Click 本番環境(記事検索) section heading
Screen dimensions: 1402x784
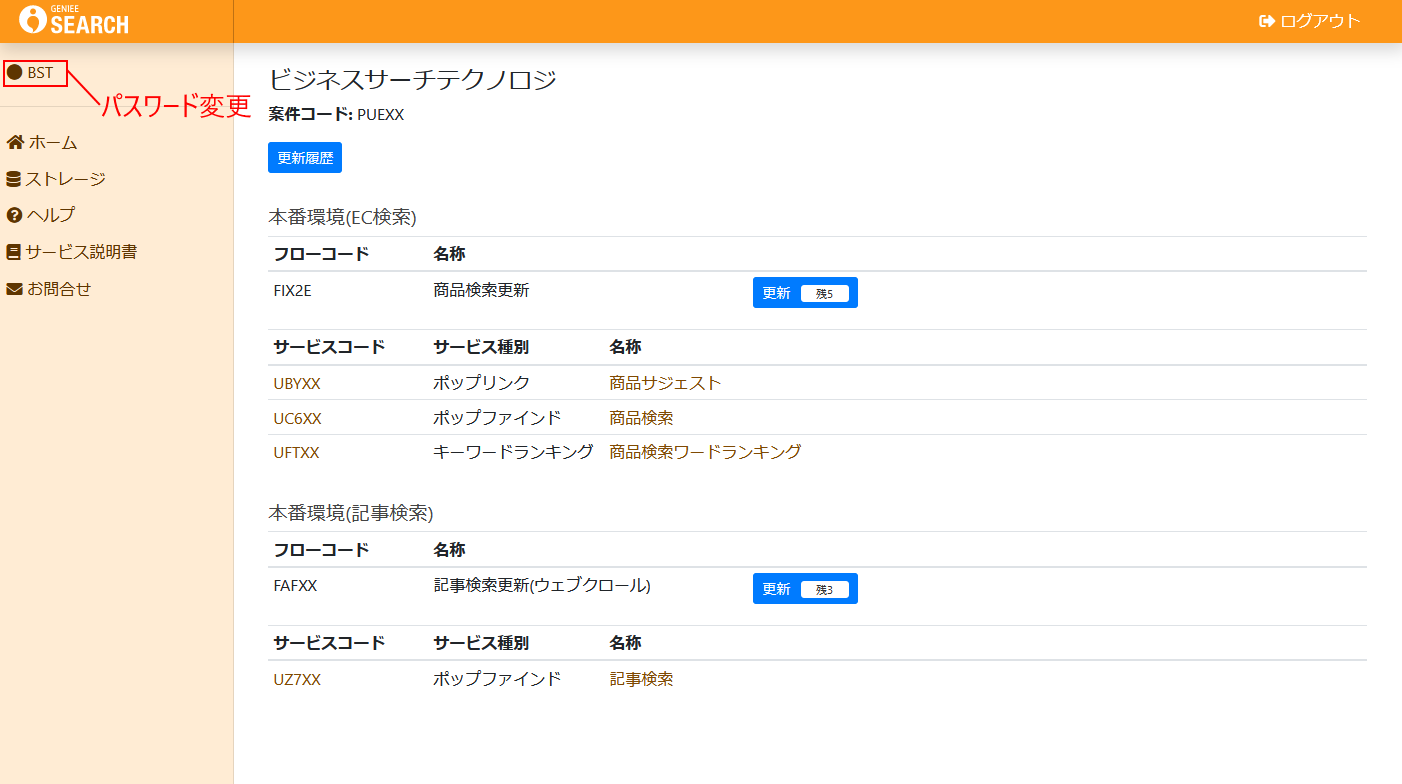click(350, 513)
